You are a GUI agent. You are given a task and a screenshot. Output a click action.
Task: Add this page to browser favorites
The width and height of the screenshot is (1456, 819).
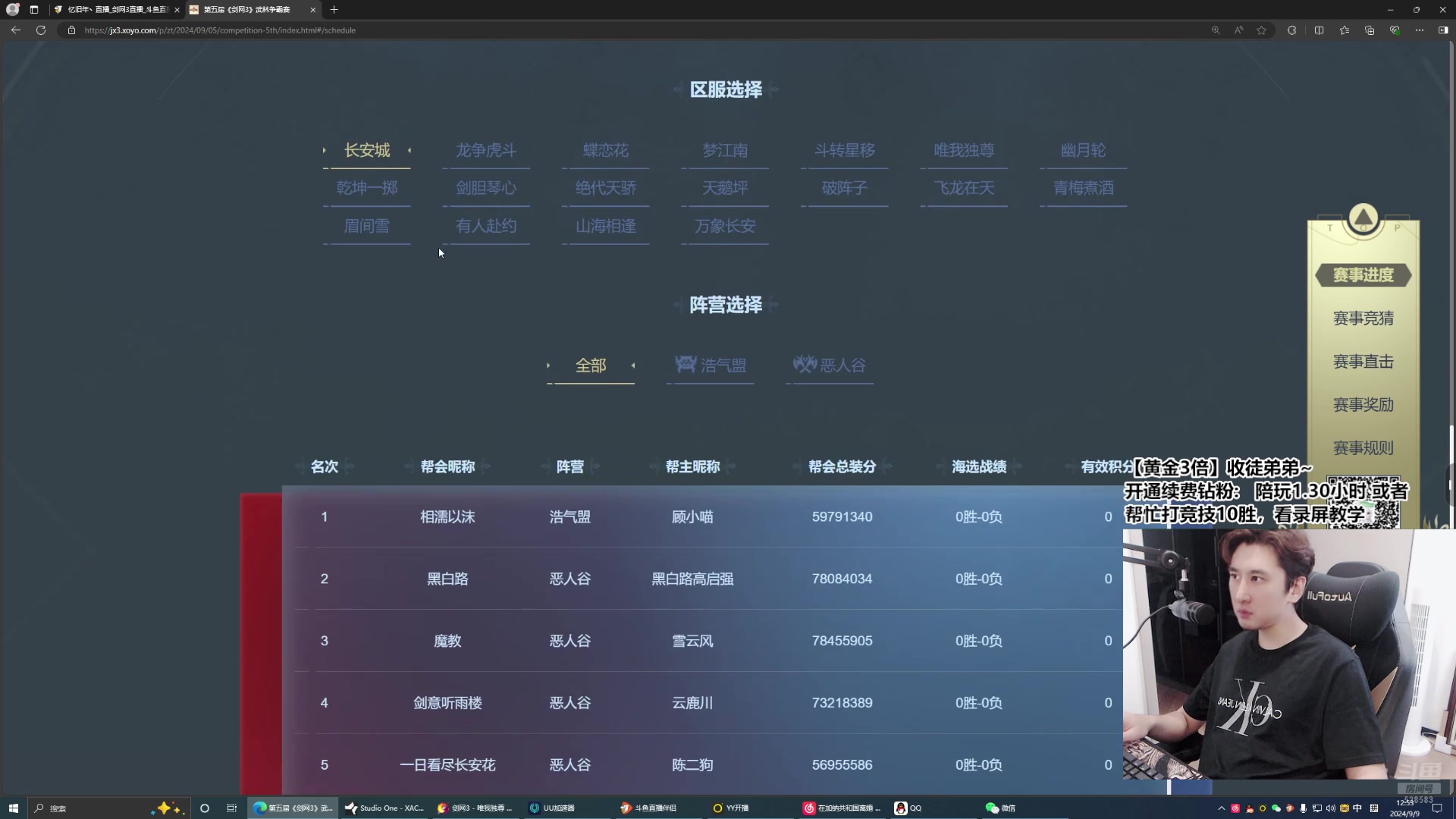1263,30
